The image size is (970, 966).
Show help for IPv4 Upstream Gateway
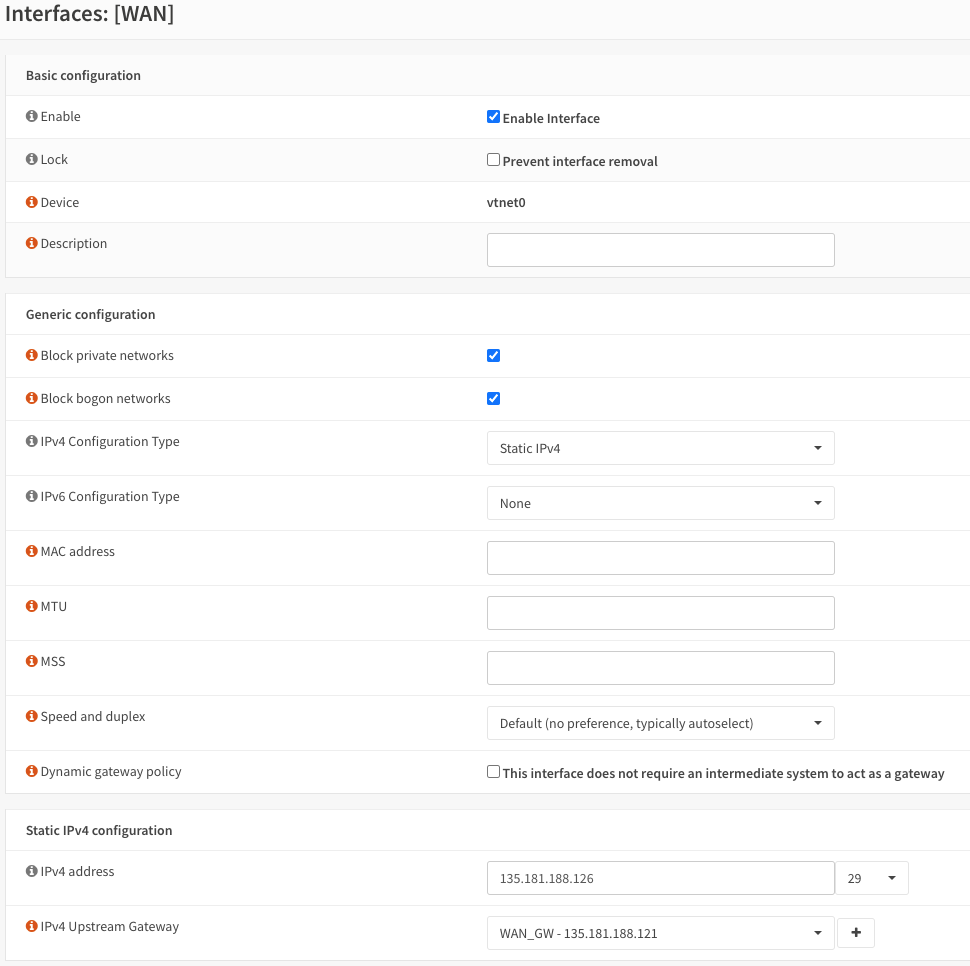coord(32,926)
